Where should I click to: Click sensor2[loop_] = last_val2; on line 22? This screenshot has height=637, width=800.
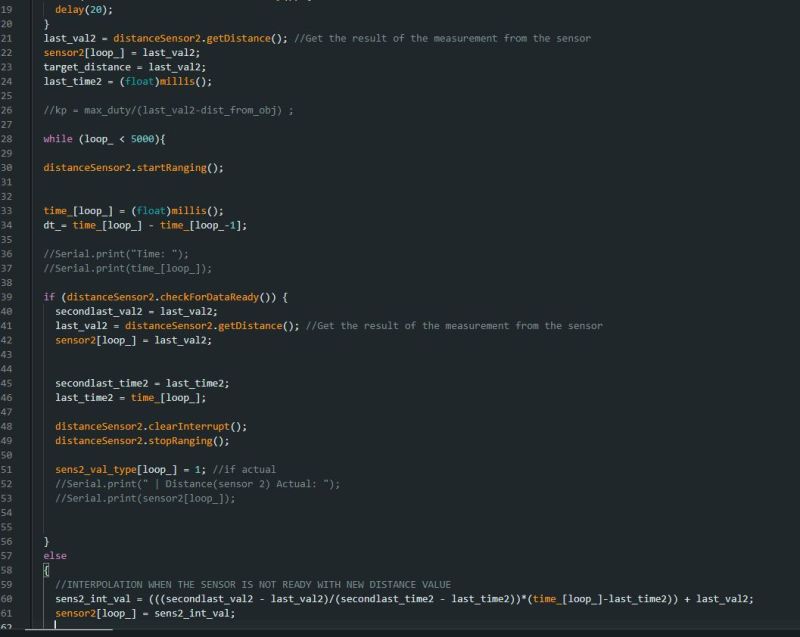pyautogui.click(x=122, y=53)
